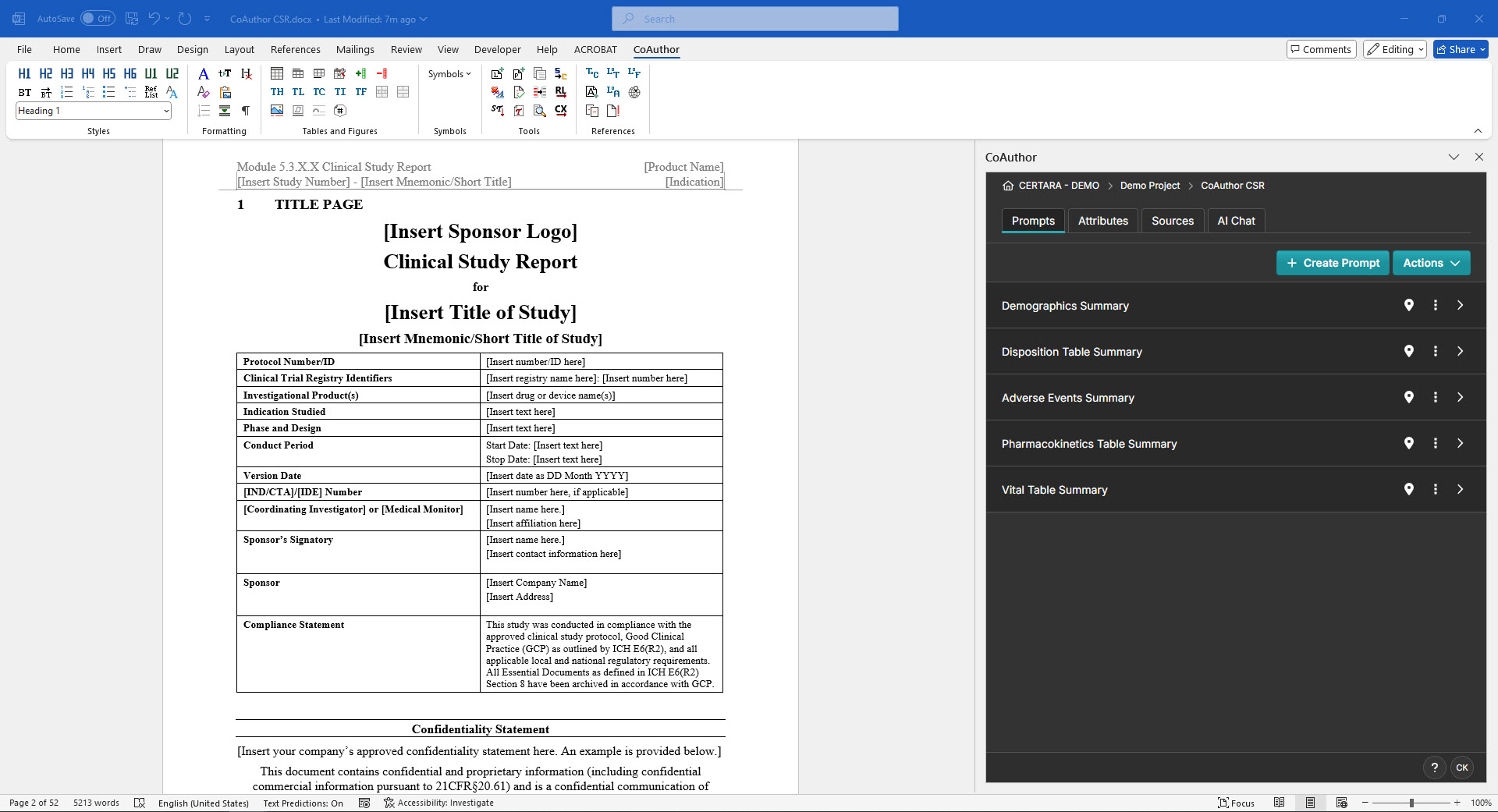The image size is (1498, 812).
Task: Click the location pin on Demographics Summary
Action: point(1409,305)
